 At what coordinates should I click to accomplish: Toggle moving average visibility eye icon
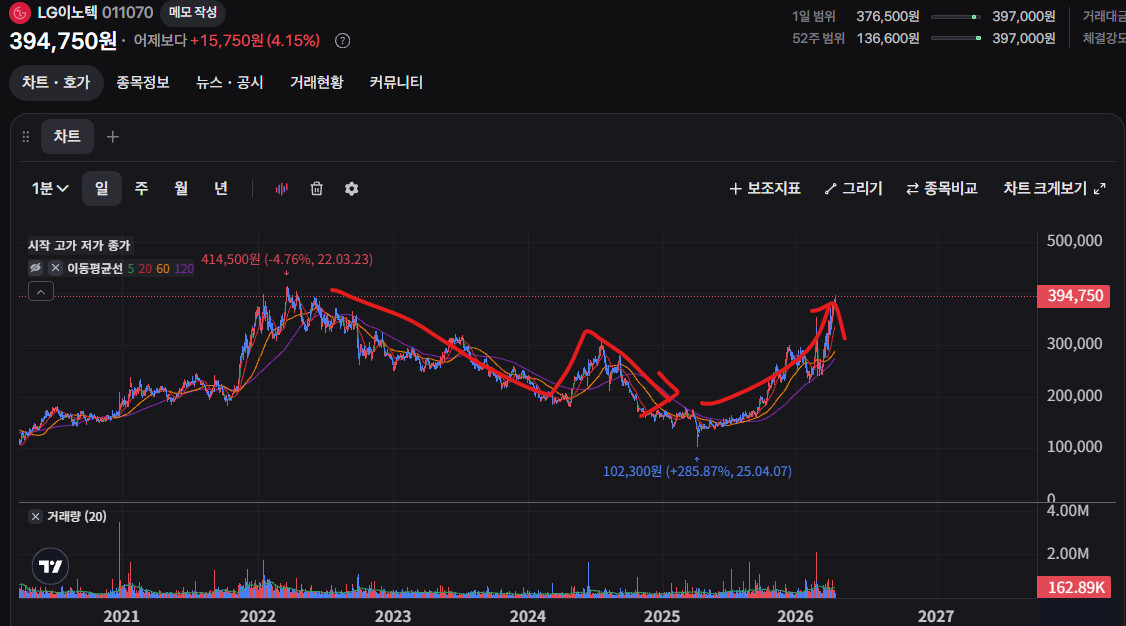point(35,268)
